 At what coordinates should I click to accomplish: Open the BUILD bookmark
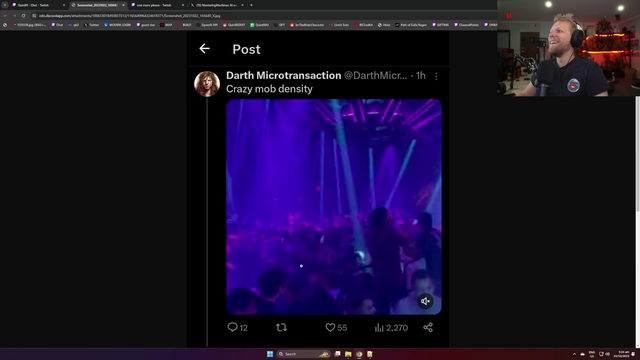click(x=184, y=25)
